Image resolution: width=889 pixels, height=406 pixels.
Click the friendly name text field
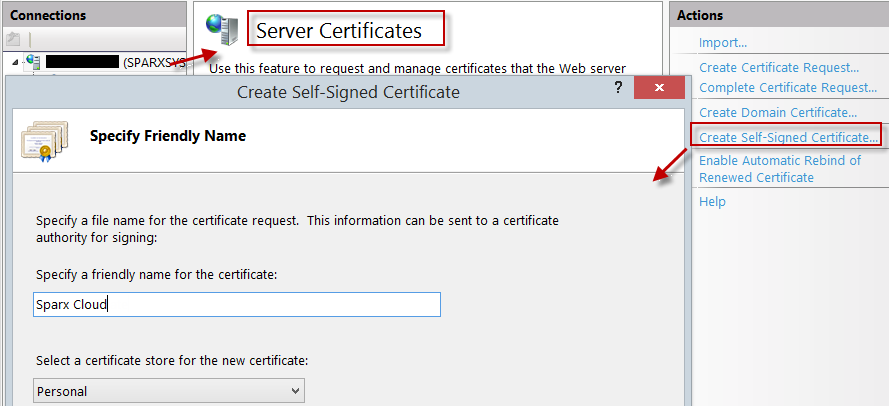tap(237, 304)
